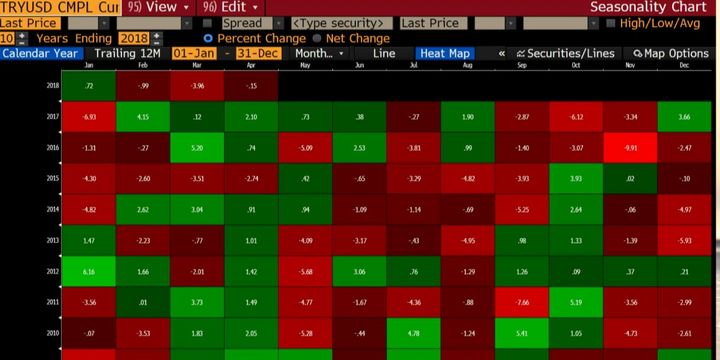The image size is (720, 360).
Task: Click the 31-Dec end date field
Action: click(259, 54)
